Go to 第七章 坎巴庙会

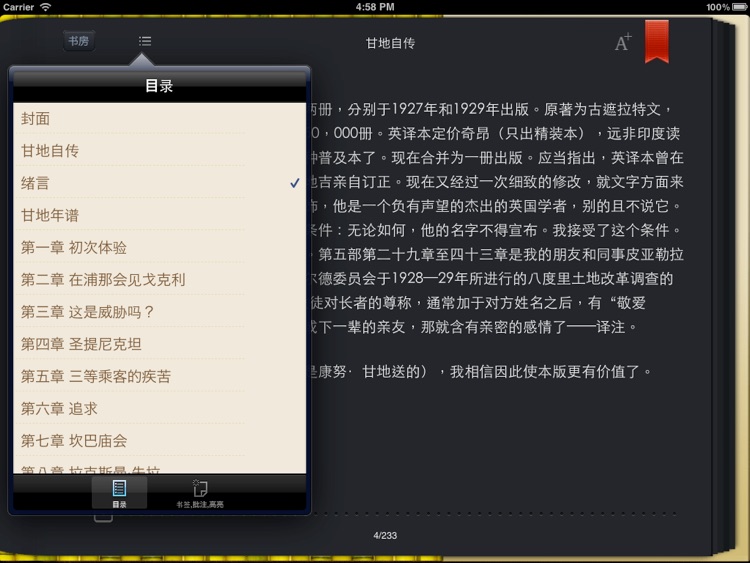pyautogui.click(x=160, y=441)
